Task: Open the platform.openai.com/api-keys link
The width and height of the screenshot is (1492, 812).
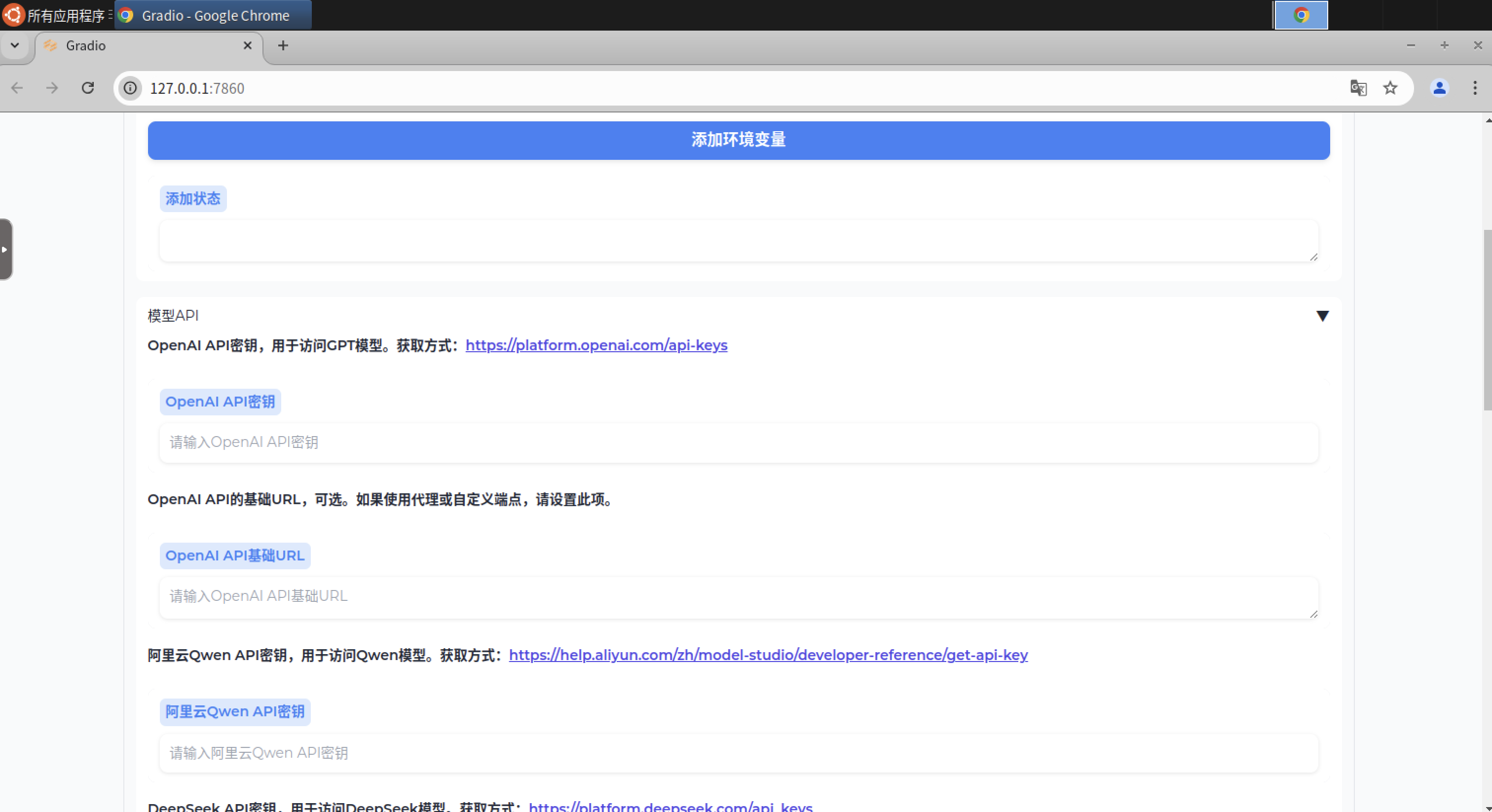Action: pyautogui.click(x=596, y=345)
